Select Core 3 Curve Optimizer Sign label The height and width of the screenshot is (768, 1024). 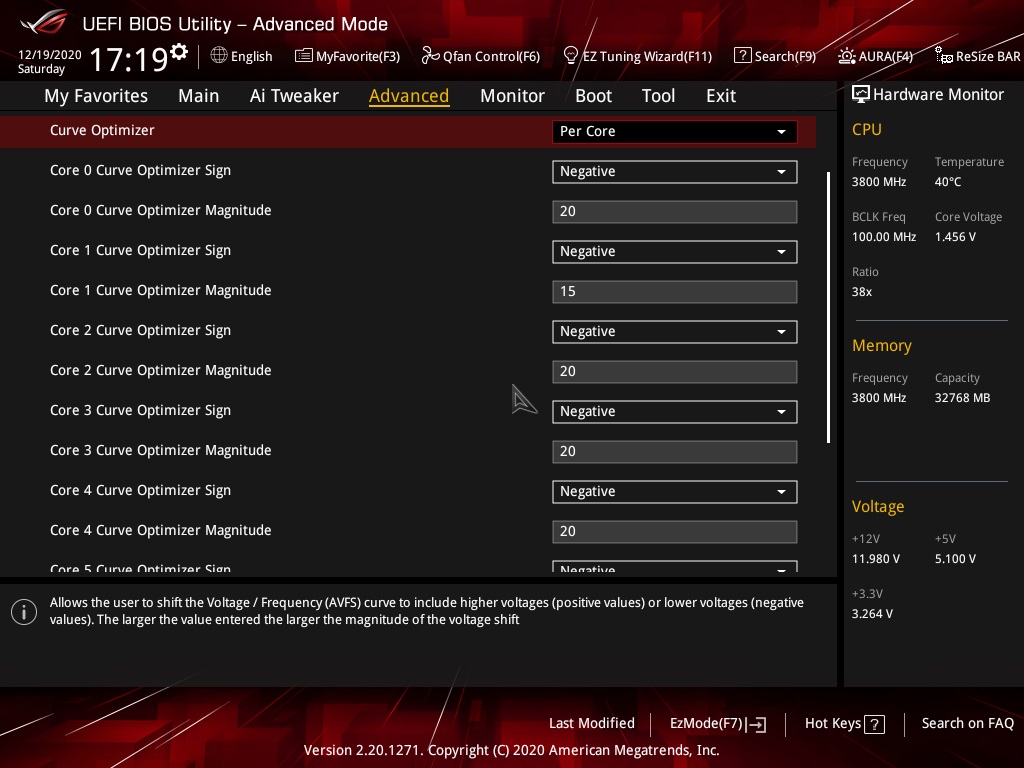click(140, 411)
